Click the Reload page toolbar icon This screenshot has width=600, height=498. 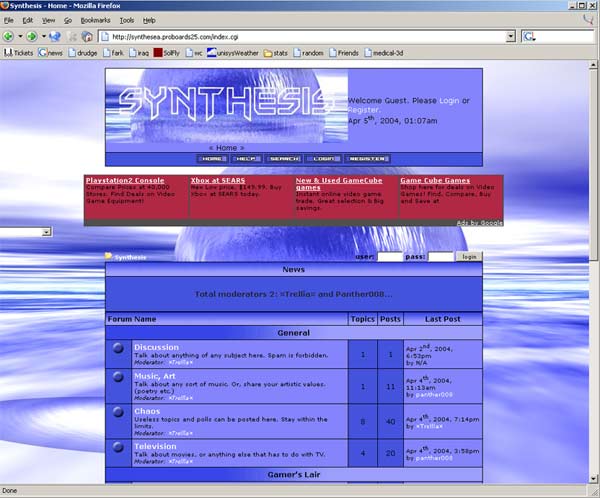[x=56, y=36]
